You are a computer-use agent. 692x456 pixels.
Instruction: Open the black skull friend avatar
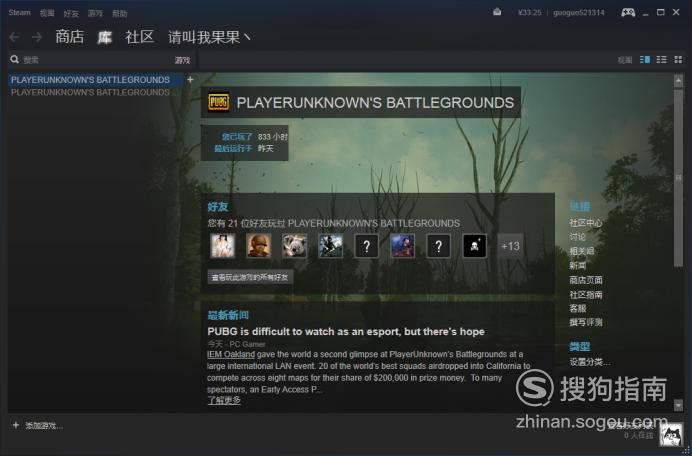(474, 246)
